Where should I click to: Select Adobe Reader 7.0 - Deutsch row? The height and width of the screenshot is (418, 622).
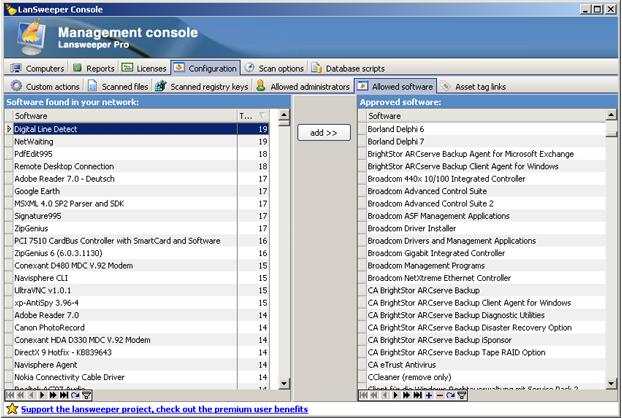(x=140, y=179)
